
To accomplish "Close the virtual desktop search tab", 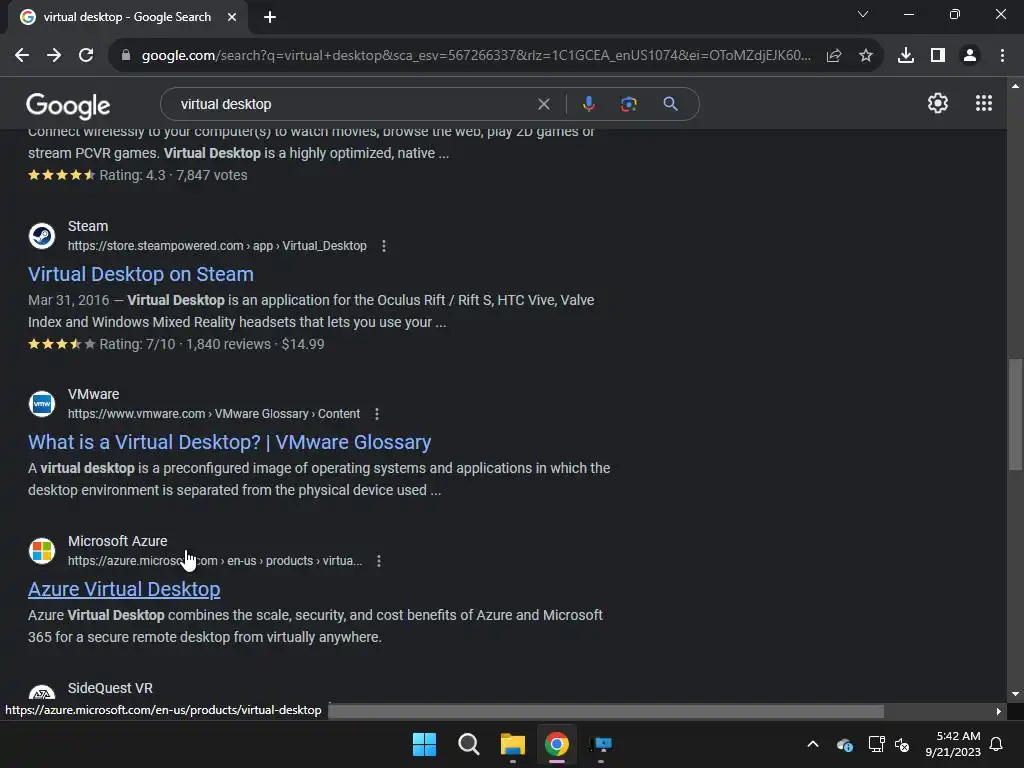I will (232, 17).
